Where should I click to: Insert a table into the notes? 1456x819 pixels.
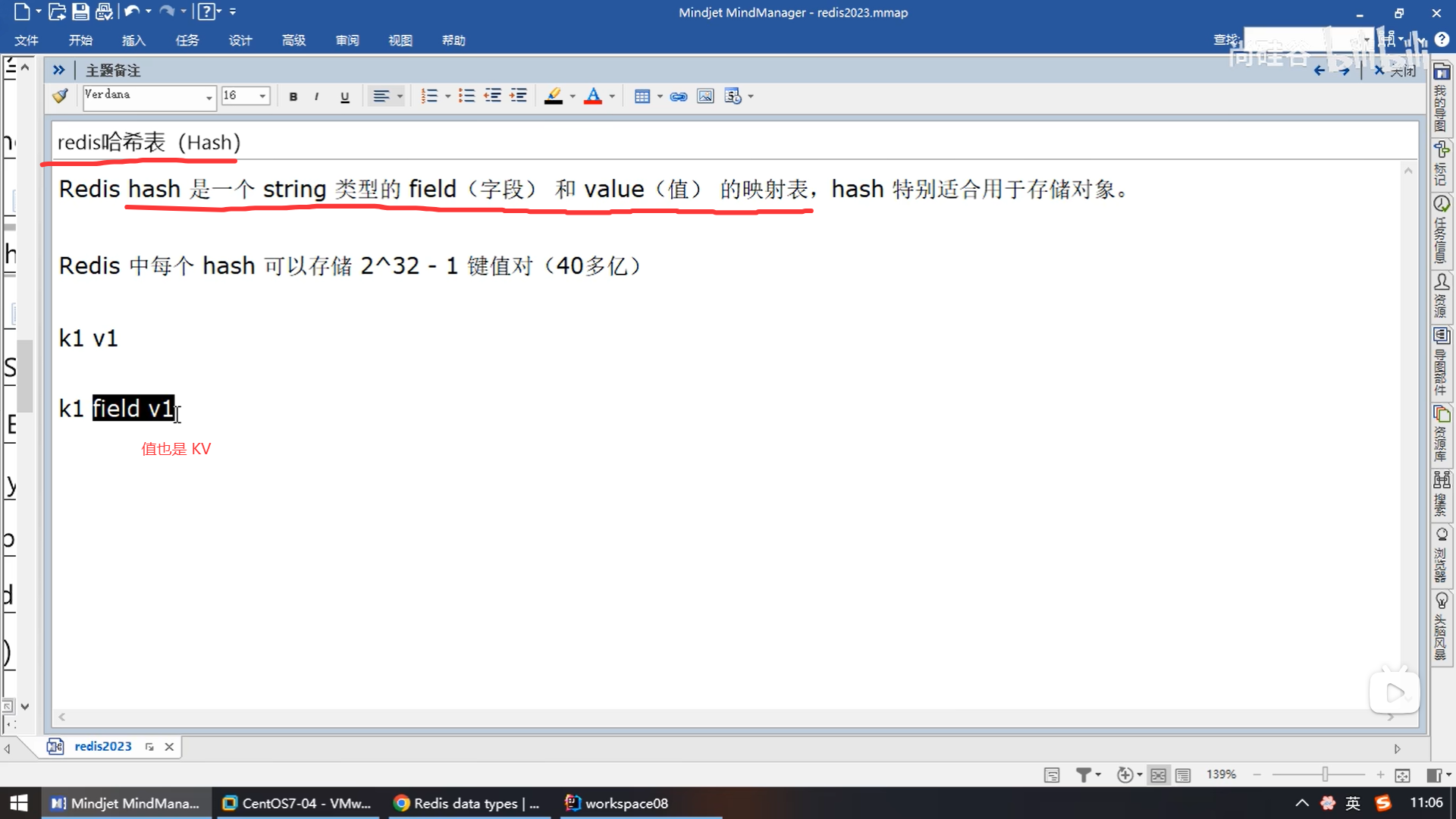pos(642,96)
